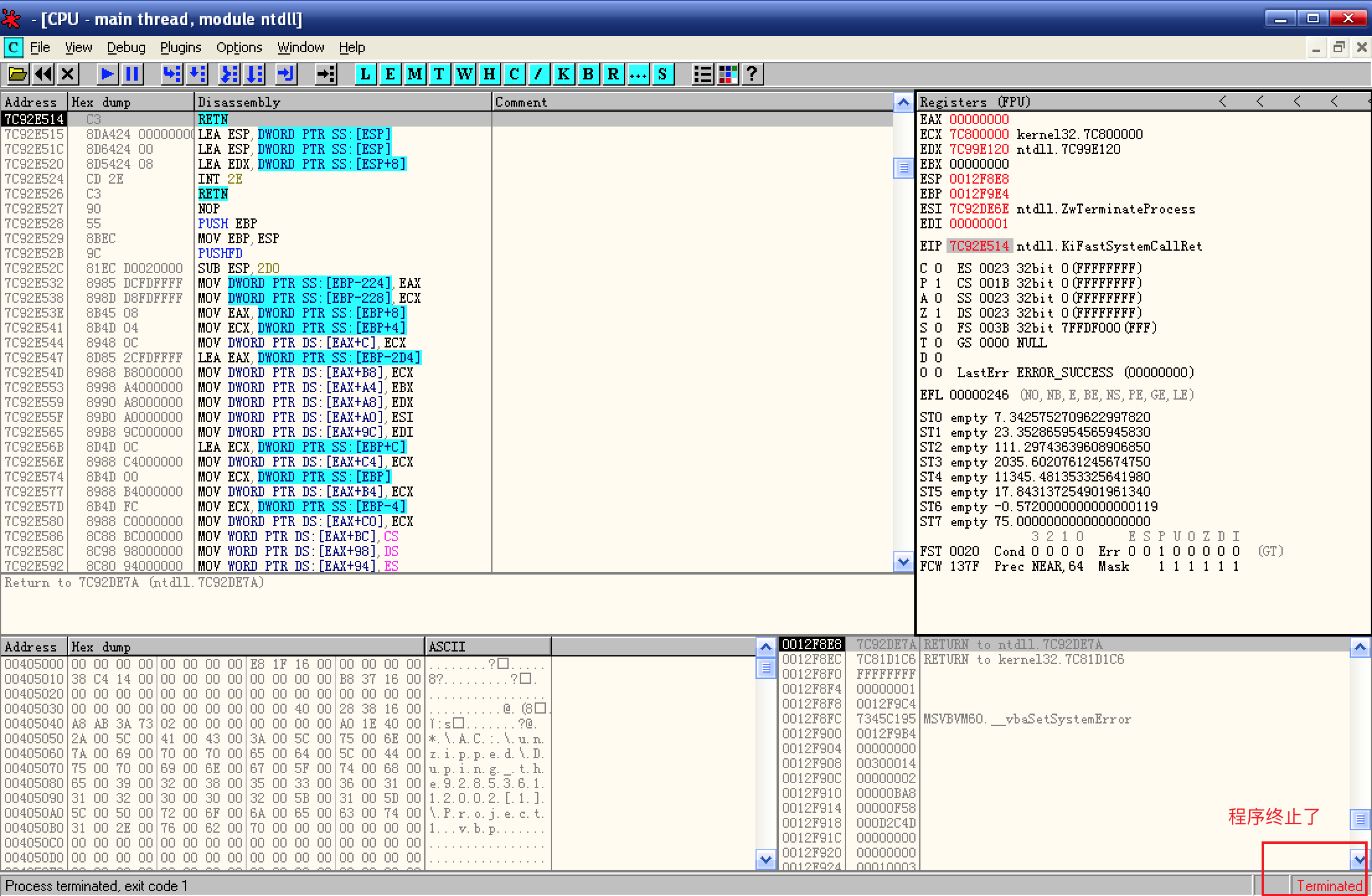Open the Appearance color grid icon
1372x896 pixels.
[728, 74]
